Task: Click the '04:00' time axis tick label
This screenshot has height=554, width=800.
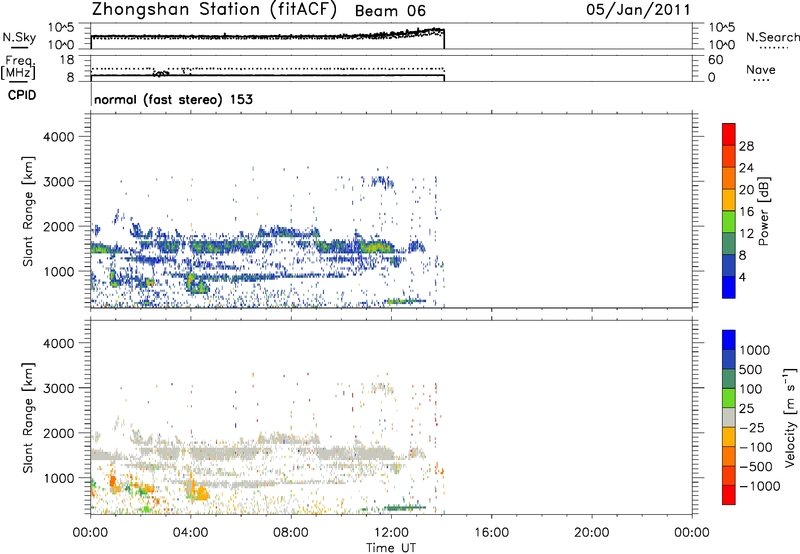Action: tap(191, 533)
